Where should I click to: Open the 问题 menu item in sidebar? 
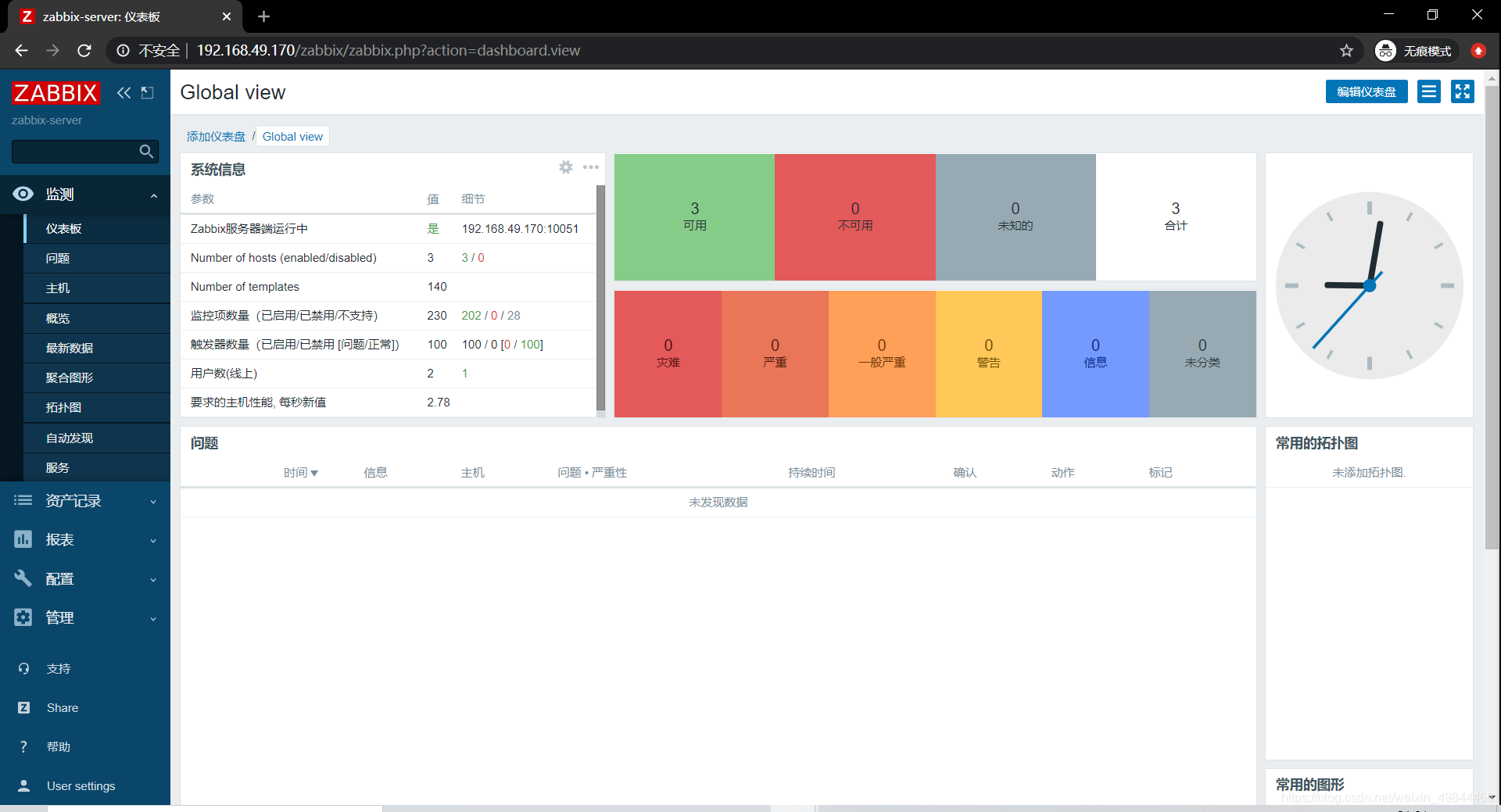[x=98, y=259]
